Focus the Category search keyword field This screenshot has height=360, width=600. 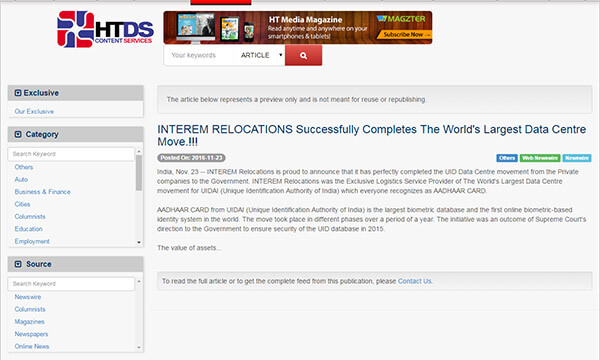tap(71, 154)
